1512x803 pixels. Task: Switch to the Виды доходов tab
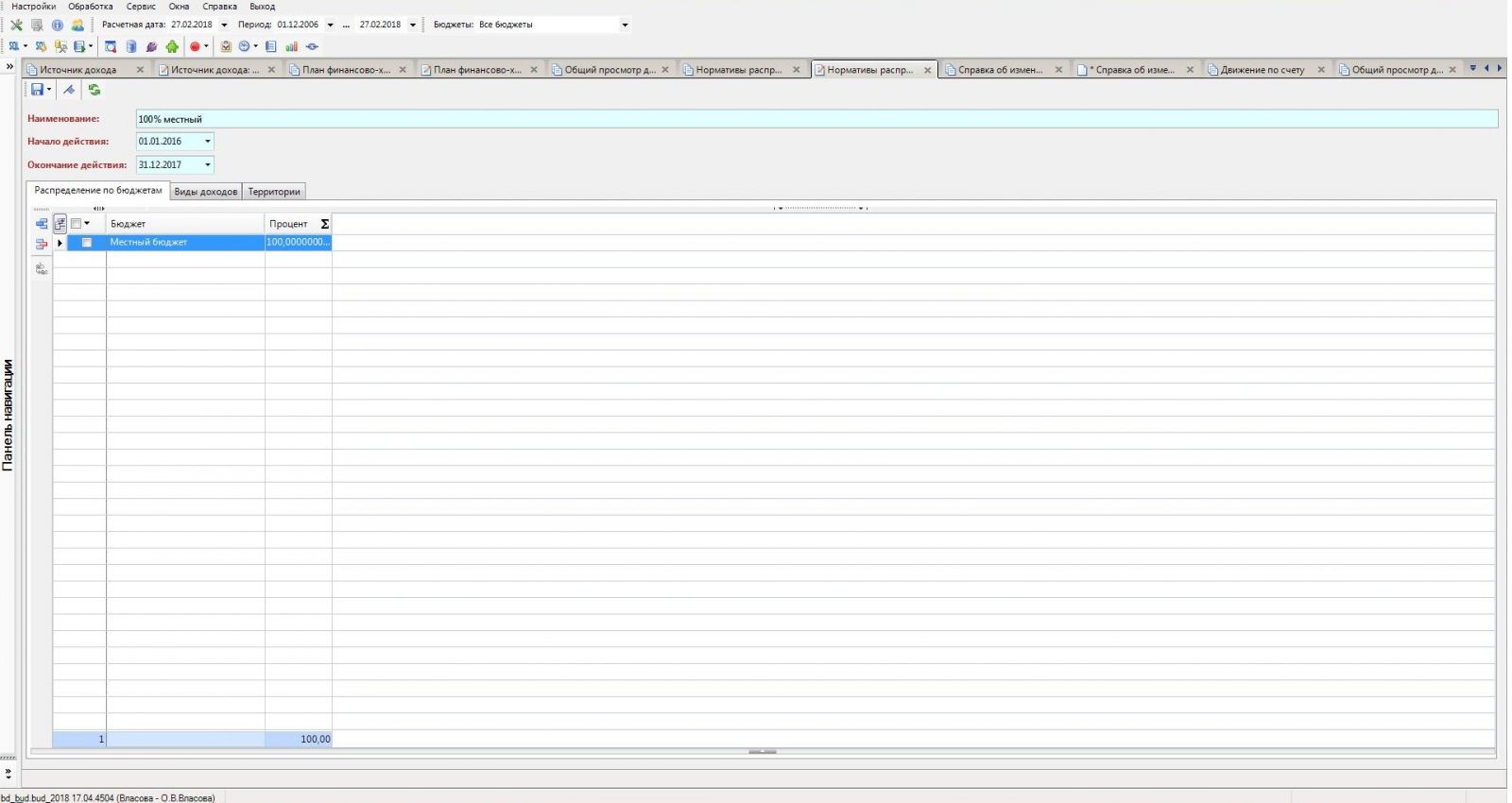pos(206,192)
